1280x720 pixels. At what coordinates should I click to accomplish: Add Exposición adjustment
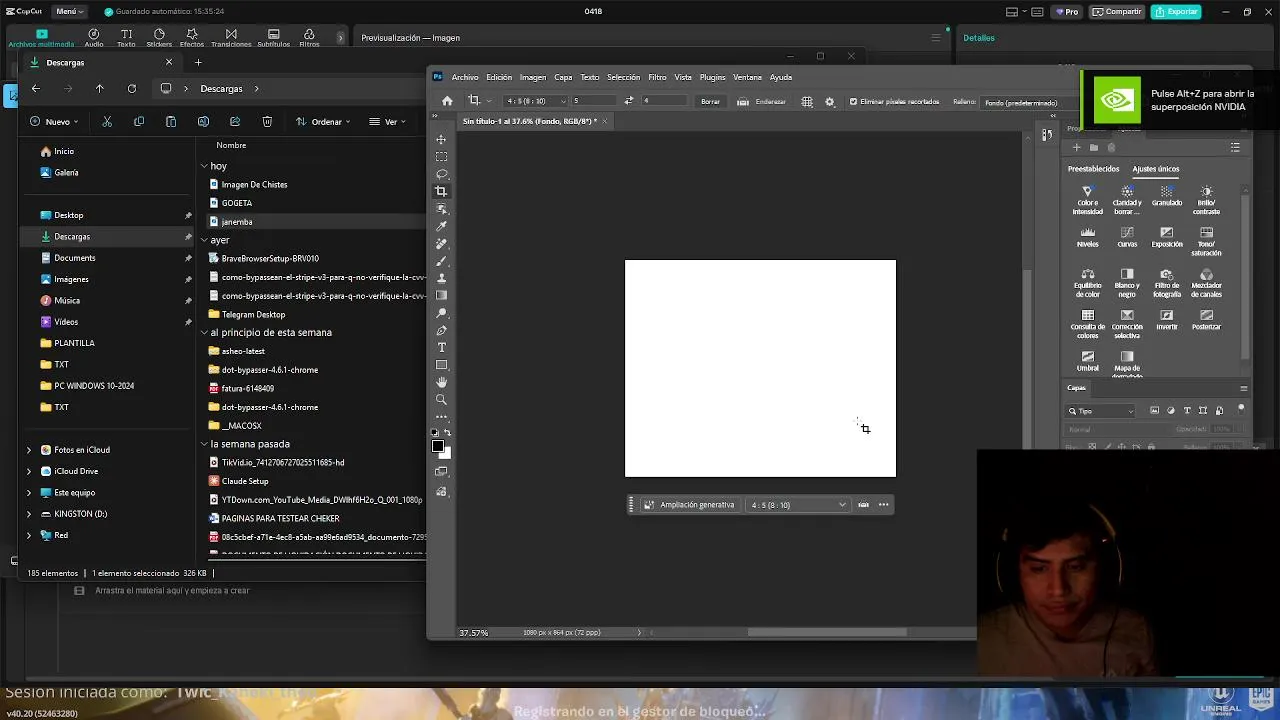[1166, 236]
